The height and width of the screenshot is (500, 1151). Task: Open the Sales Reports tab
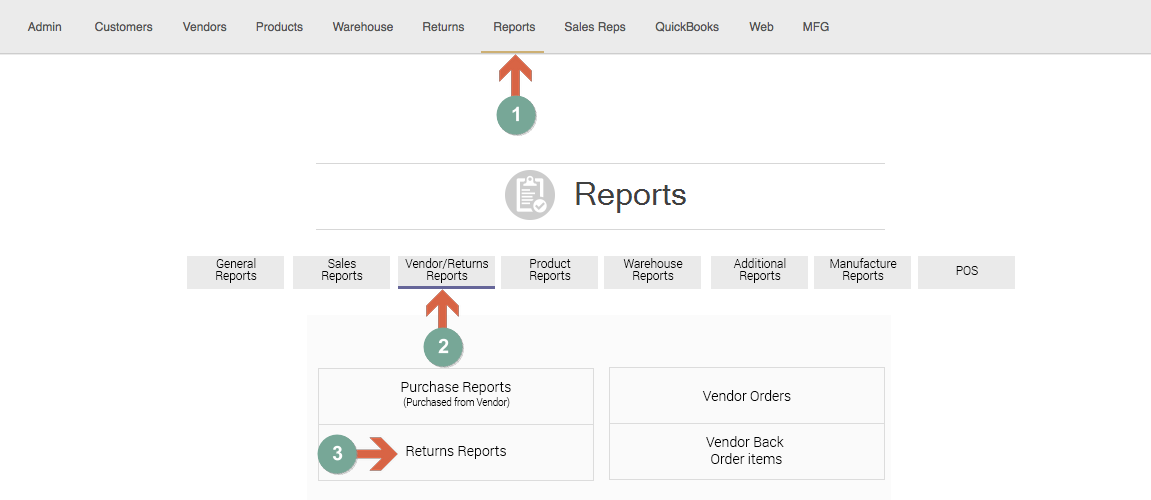[x=342, y=271]
